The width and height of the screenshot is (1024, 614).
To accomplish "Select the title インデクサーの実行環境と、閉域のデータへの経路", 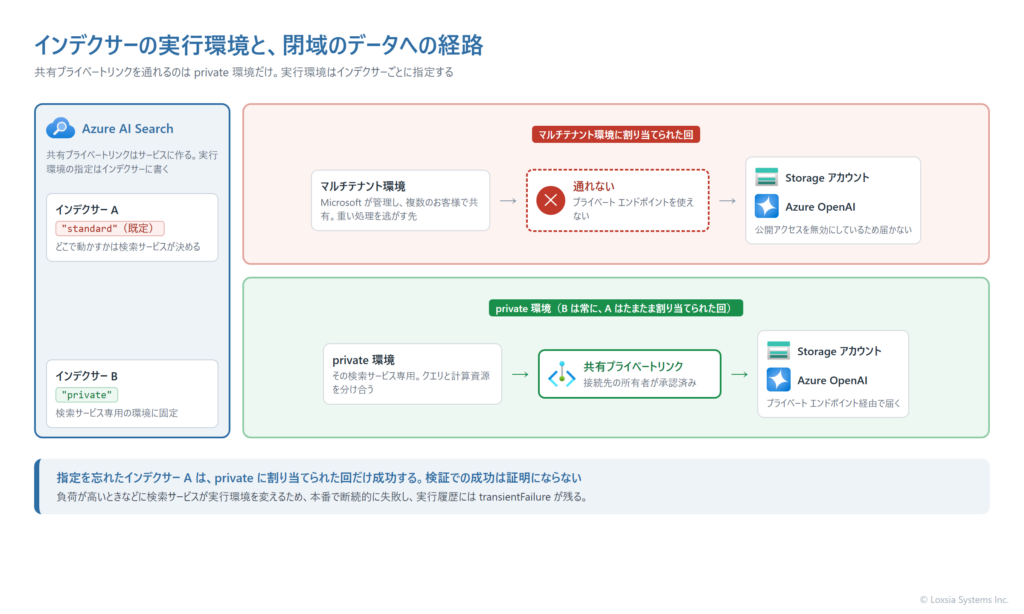I will point(259,45).
